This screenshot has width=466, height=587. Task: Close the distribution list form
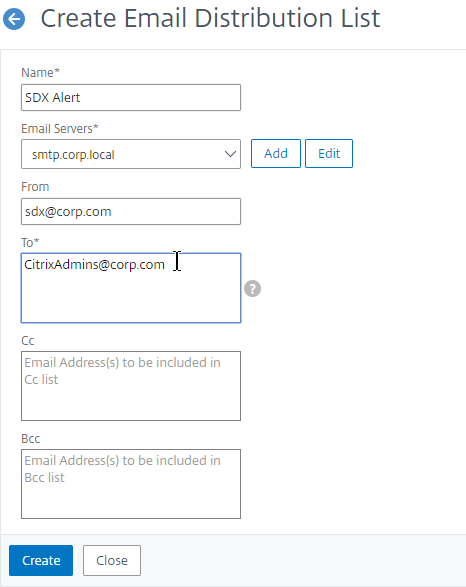coord(112,560)
